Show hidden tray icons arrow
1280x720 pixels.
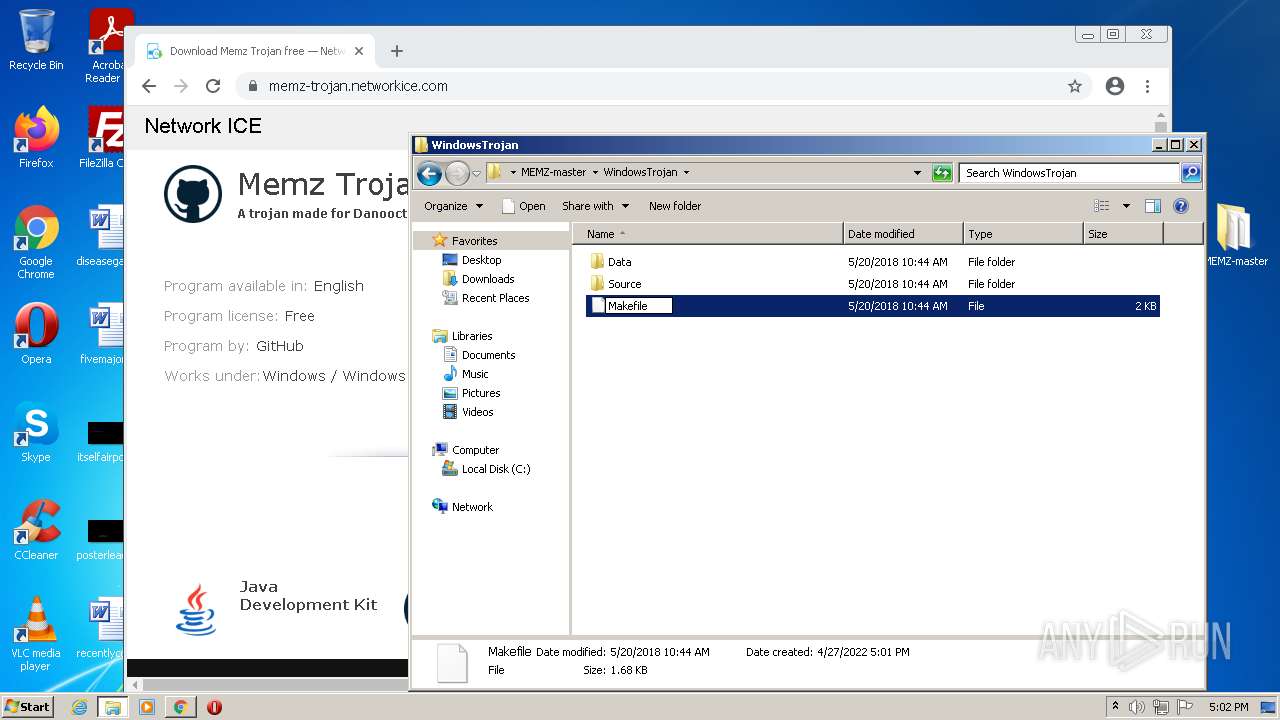click(x=1115, y=707)
